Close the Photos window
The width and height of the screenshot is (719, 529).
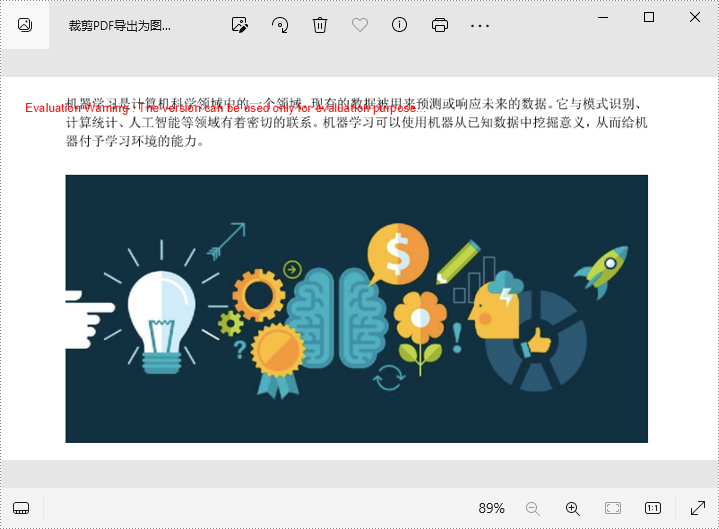coord(695,17)
